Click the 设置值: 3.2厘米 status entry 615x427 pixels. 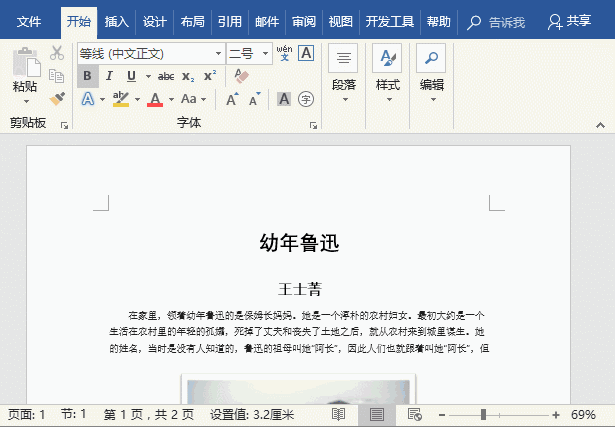point(252,414)
